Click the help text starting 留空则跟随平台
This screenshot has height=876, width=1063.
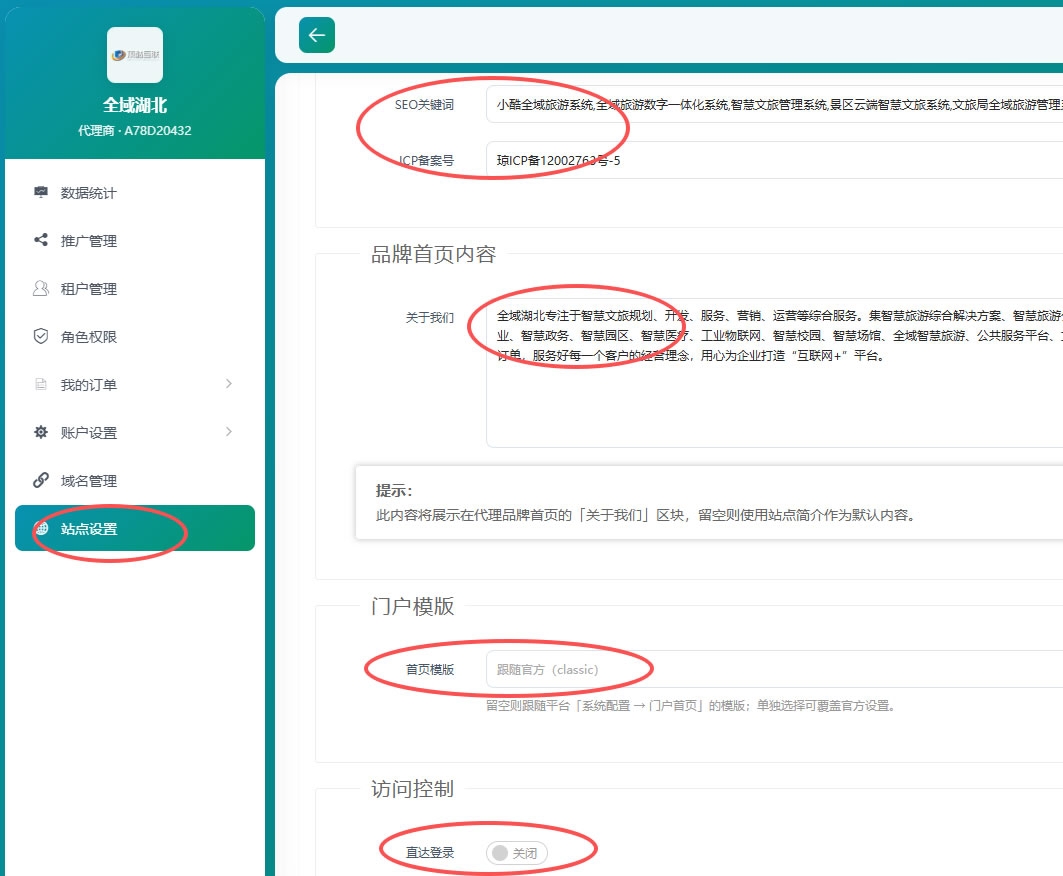692,706
